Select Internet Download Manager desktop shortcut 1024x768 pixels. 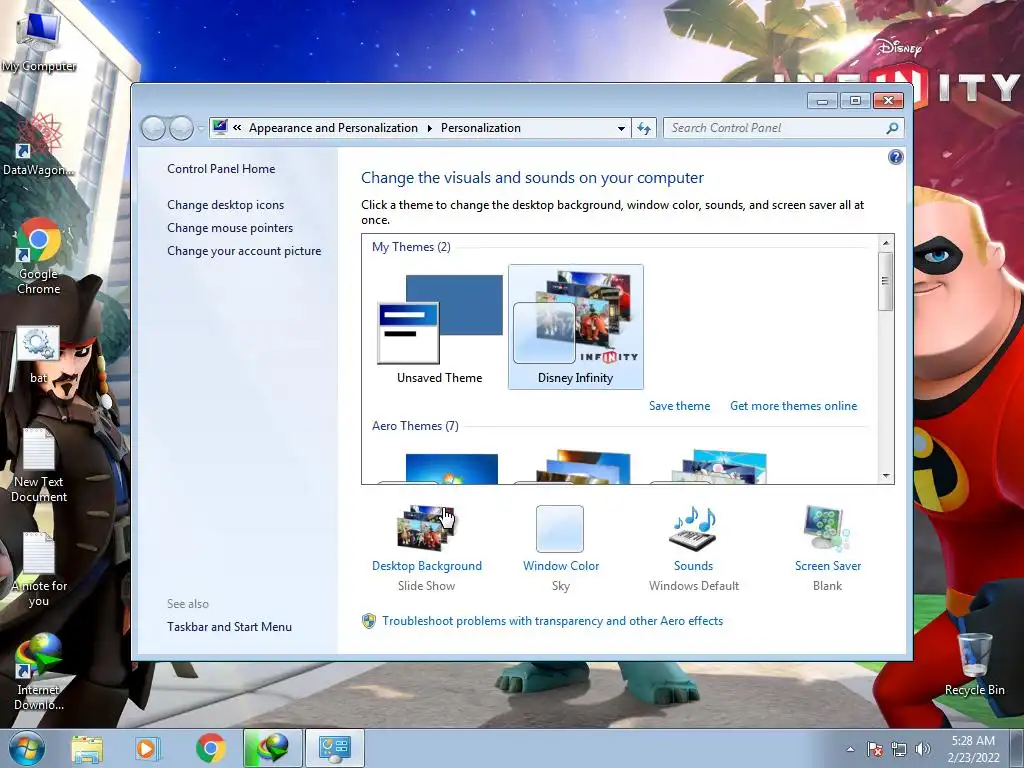coord(39,672)
